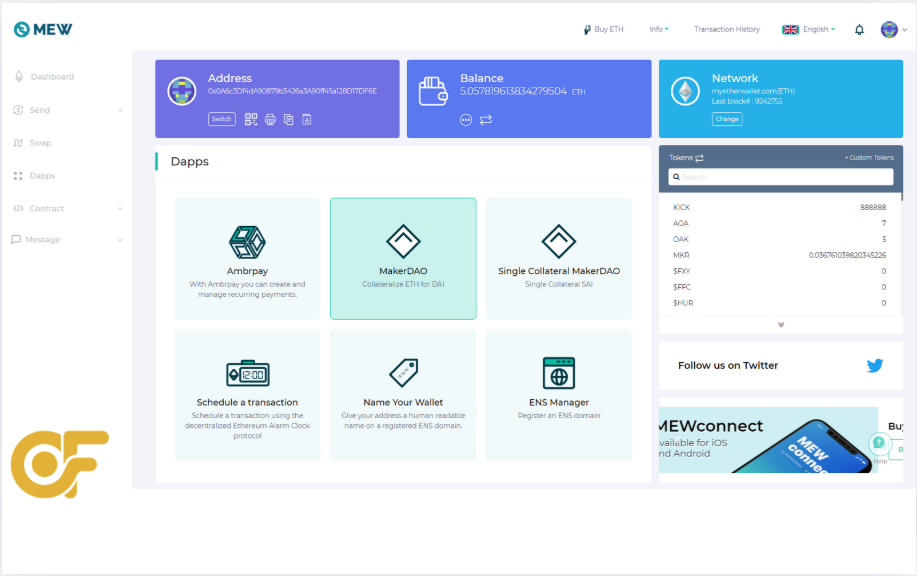Toggle address display with the Switch control

[x=221, y=118]
